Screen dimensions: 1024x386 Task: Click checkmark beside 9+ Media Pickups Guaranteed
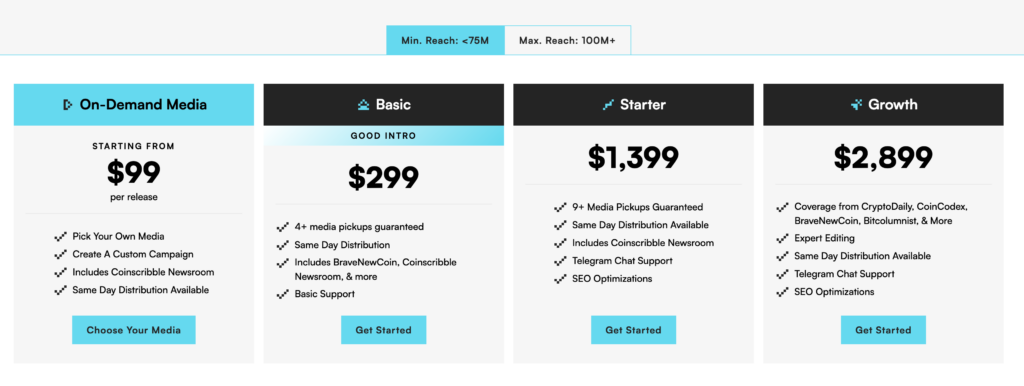(560, 208)
